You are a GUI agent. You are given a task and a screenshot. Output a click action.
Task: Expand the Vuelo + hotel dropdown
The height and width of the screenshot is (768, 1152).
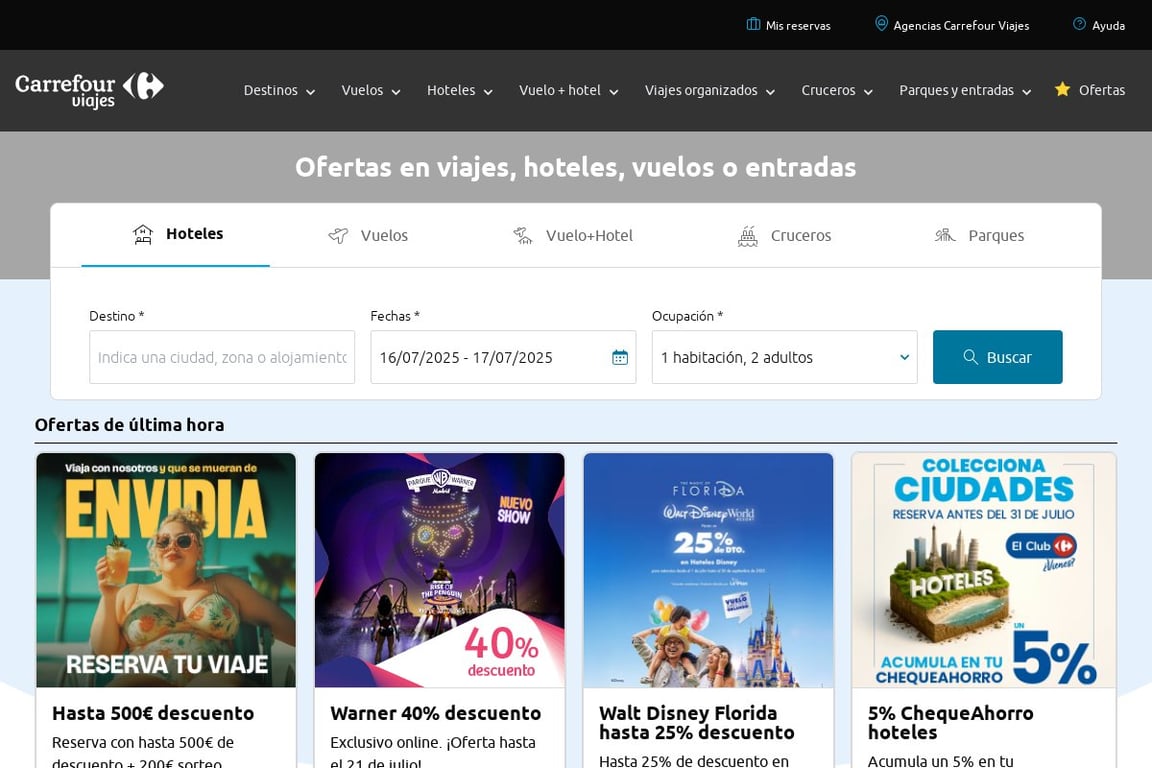tap(569, 90)
